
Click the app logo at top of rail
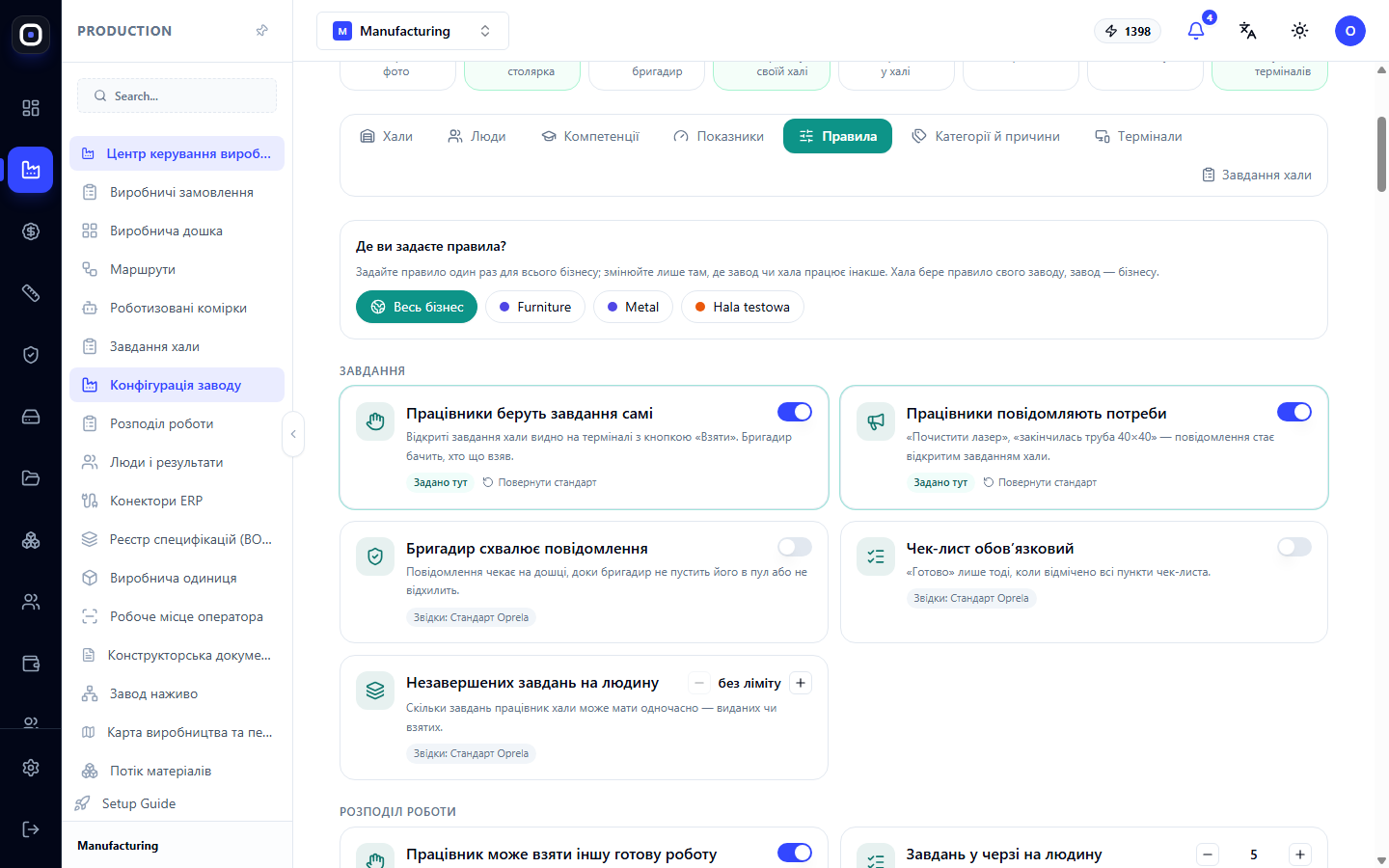click(31, 35)
